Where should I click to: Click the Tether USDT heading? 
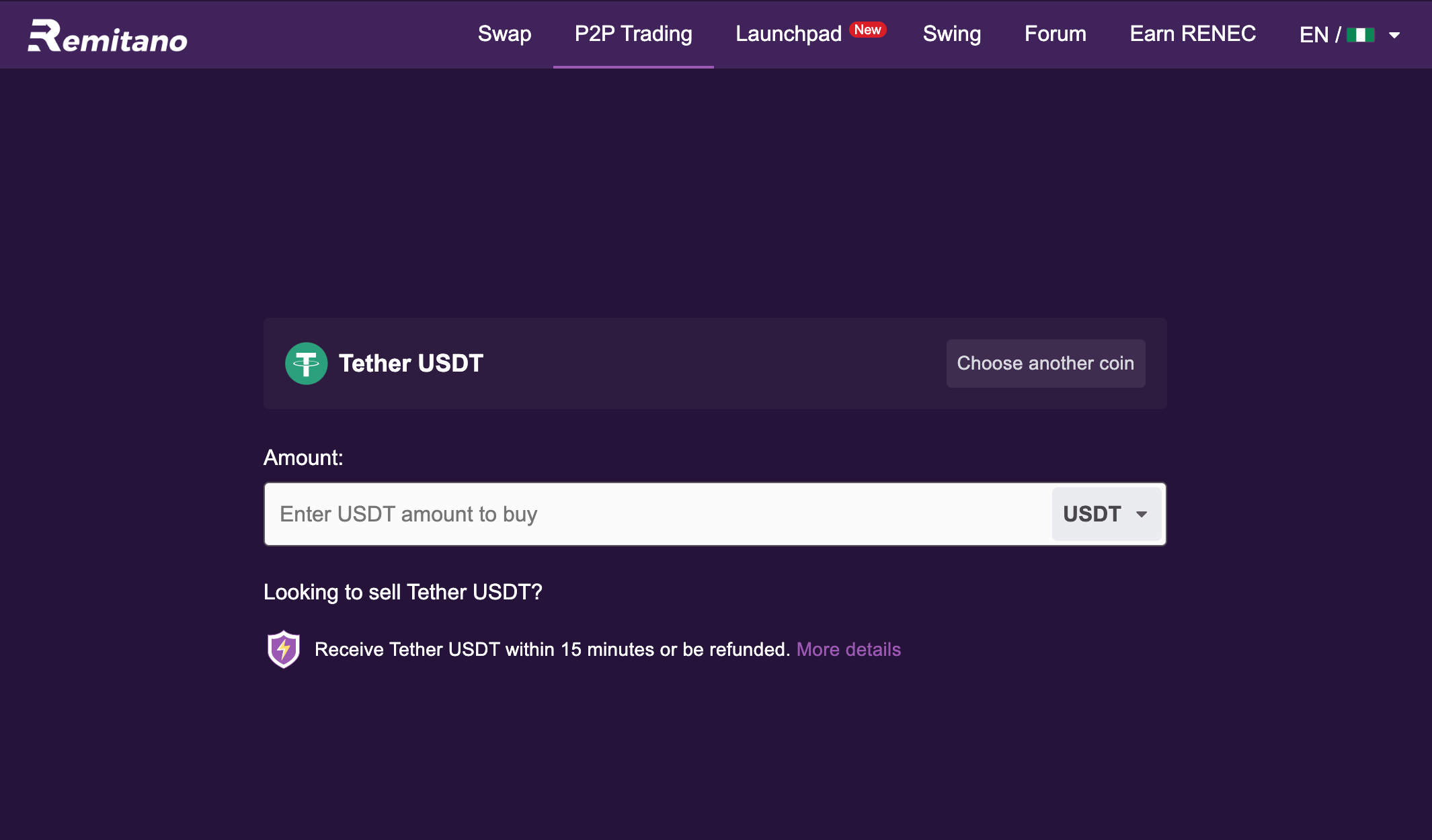[x=411, y=364]
